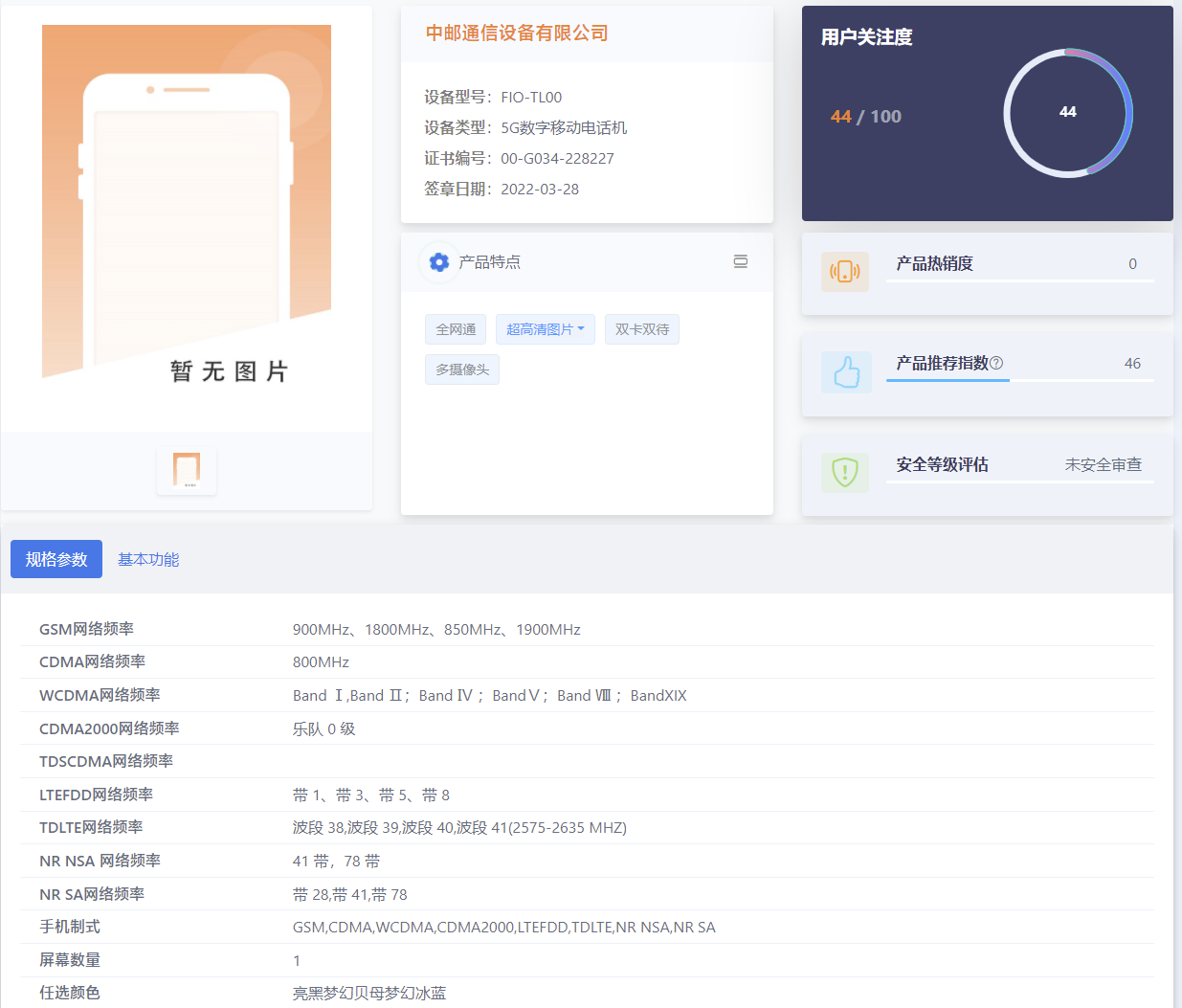Click the large 暂无图片 placeholder image
The image size is (1182, 1008).
pos(187,203)
